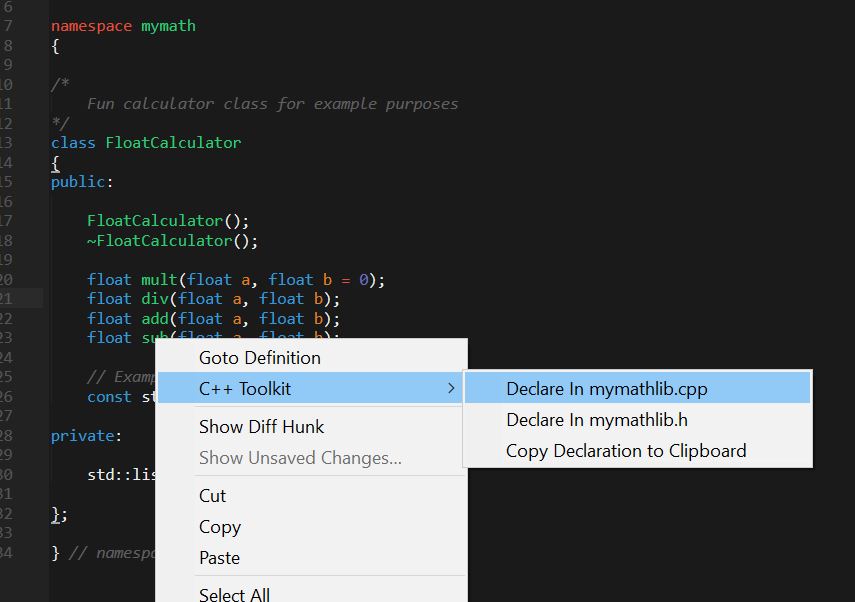Pick Declare In mymathlib.h option

(x=596, y=420)
